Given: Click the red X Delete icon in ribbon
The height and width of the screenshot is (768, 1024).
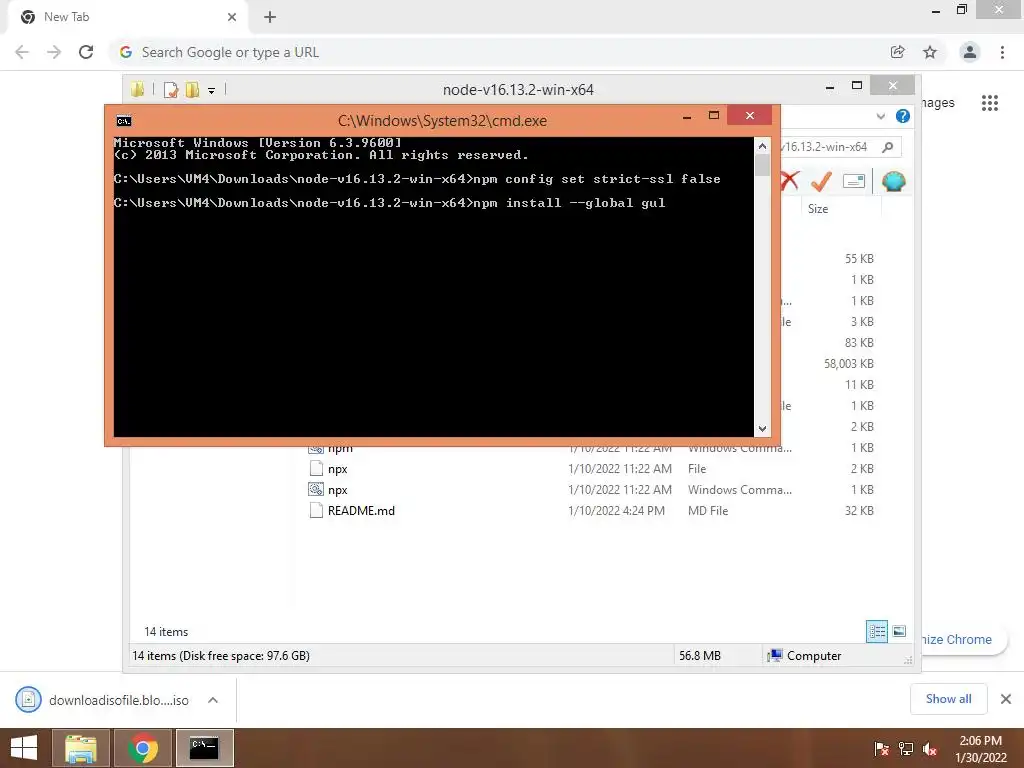Looking at the screenshot, I should (x=790, y=181).
